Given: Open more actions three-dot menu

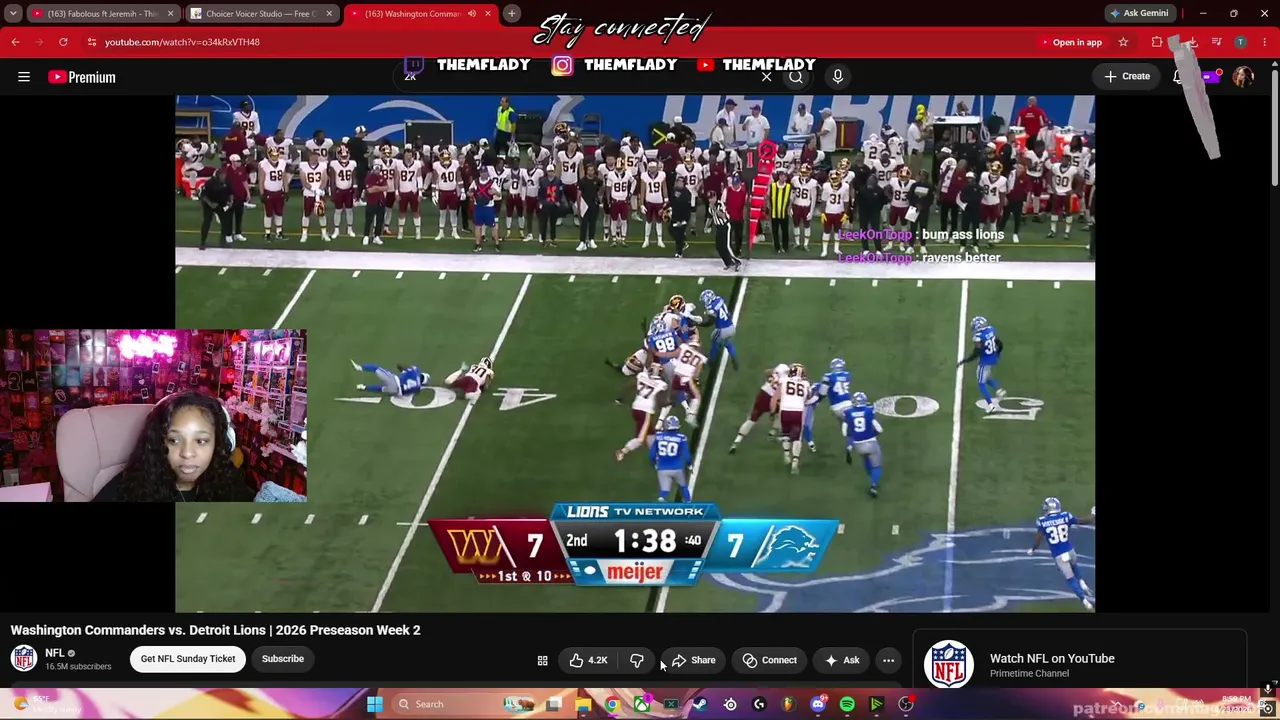Looking at the screenshot, I should [x=888, y=660].
